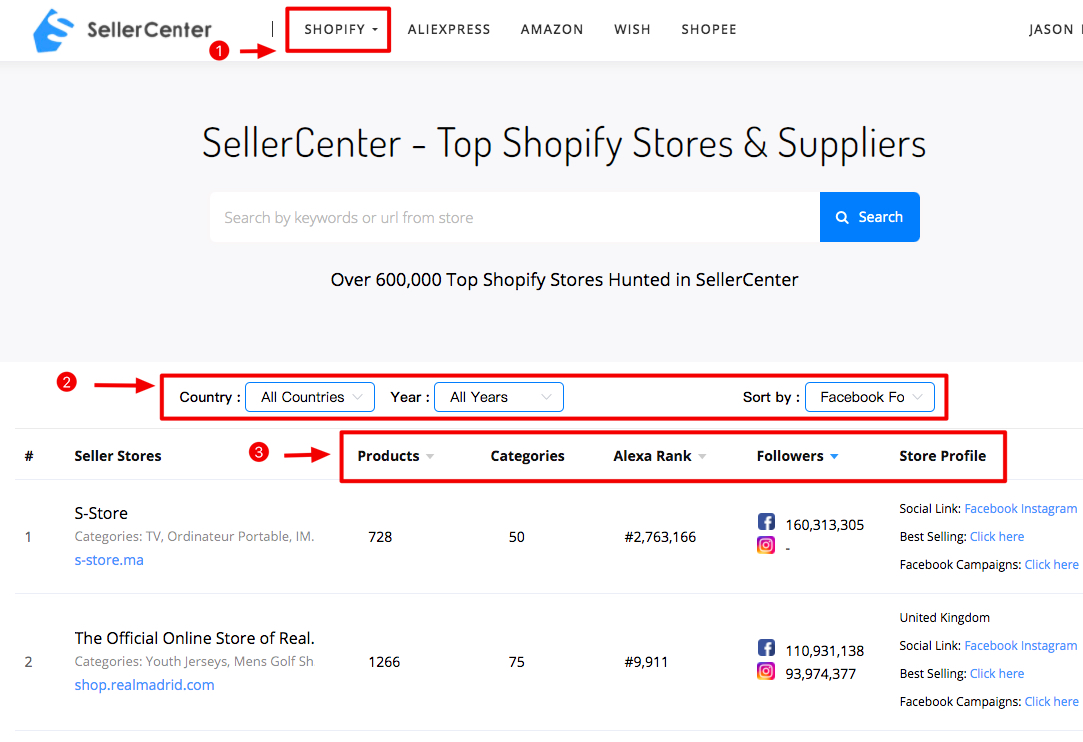The width and height of the screenshot is (1083, 742).
Task: Open S-Store's best selling Click here link
Action: (996, 536)
